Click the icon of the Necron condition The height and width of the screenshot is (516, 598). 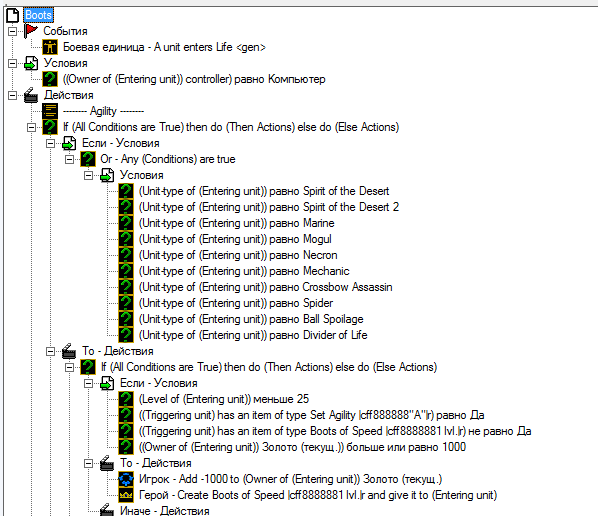[x=126, y=255]
